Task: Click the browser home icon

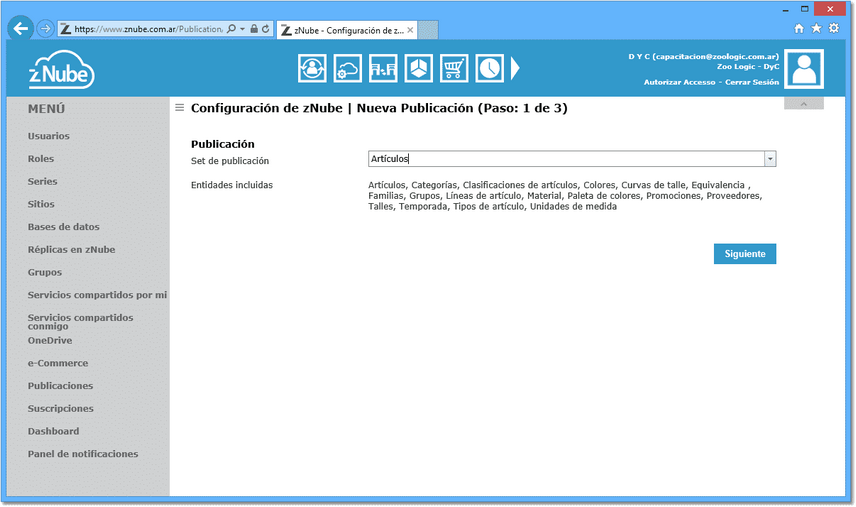Action: (799, 28)
